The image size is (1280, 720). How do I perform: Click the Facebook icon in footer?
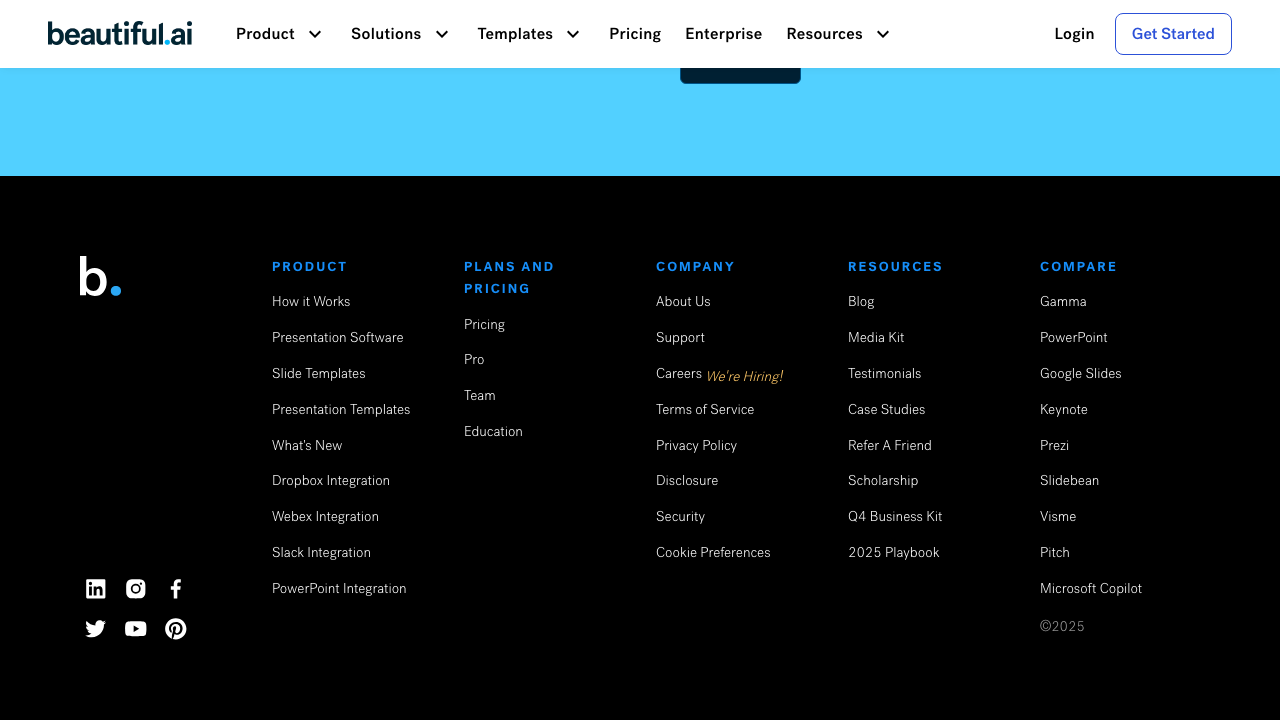(x=176, y=589)
